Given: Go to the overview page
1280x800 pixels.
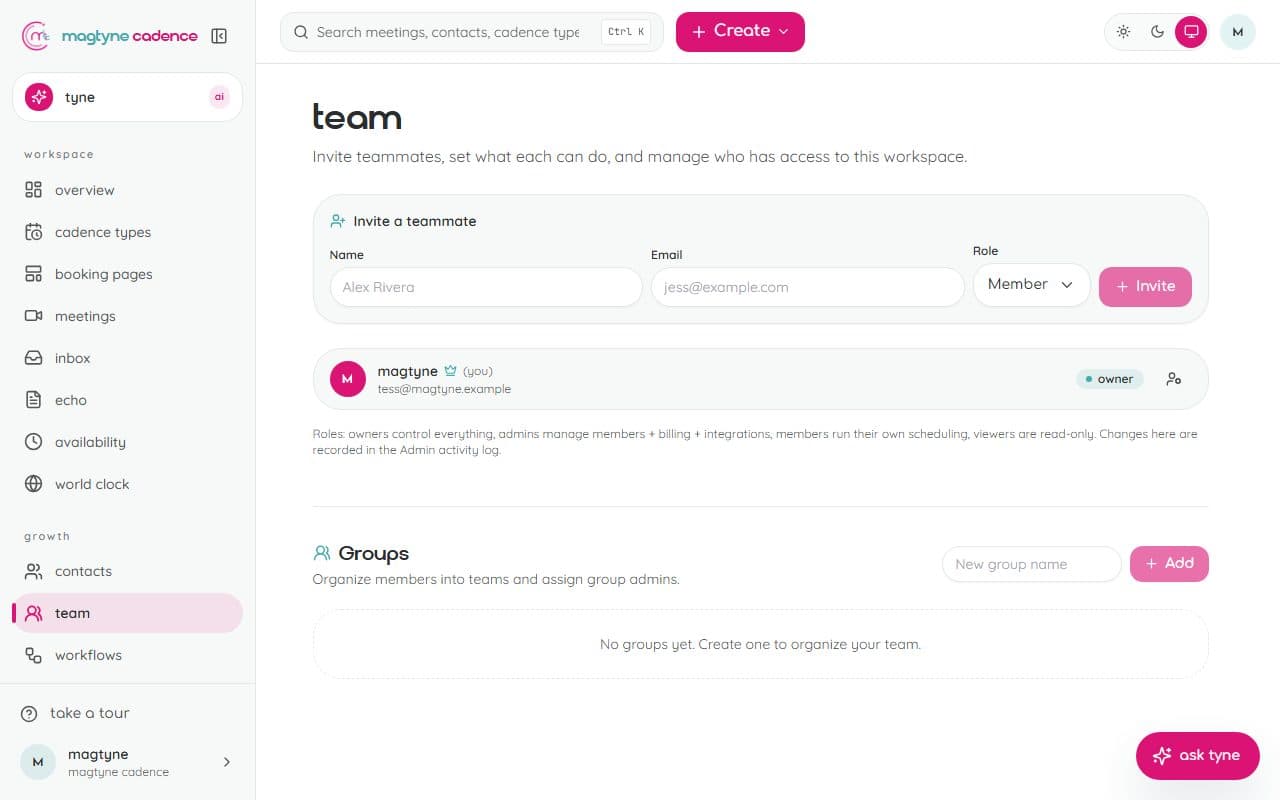Looking at the screenshot, I should click(127, 190).
